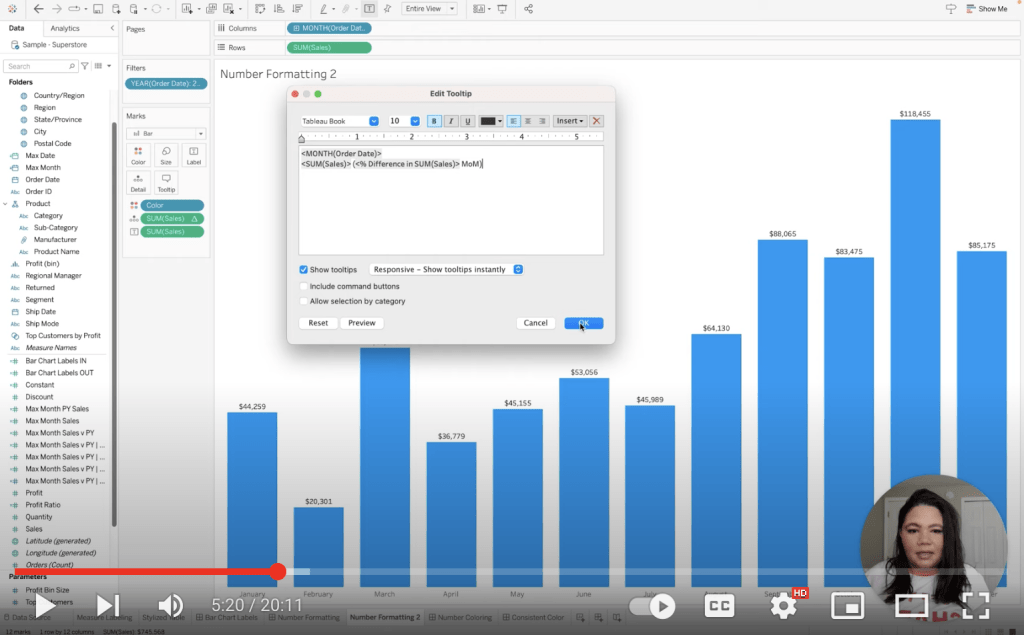This screenshot has width=1024, height=635.
Task: Click the OK button in Edit Tooltip
Action: pyautogui.click(x=584, y=323)
